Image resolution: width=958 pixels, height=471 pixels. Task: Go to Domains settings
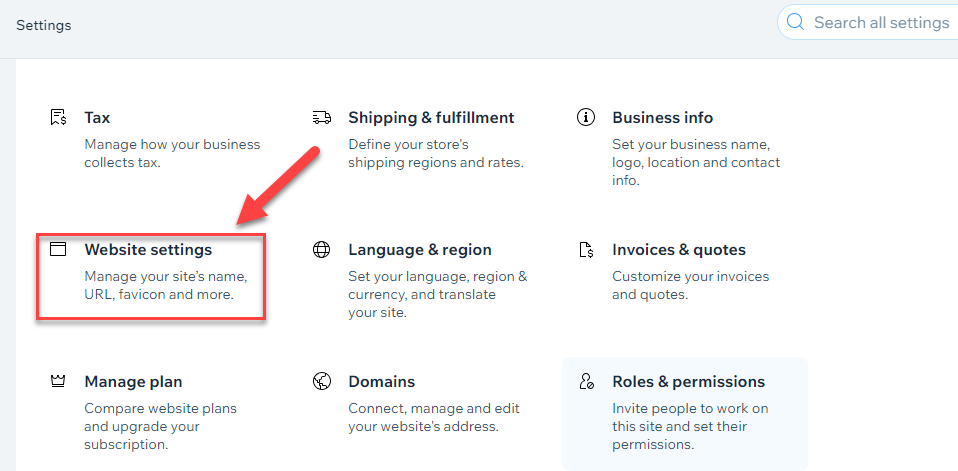point(381,382)
